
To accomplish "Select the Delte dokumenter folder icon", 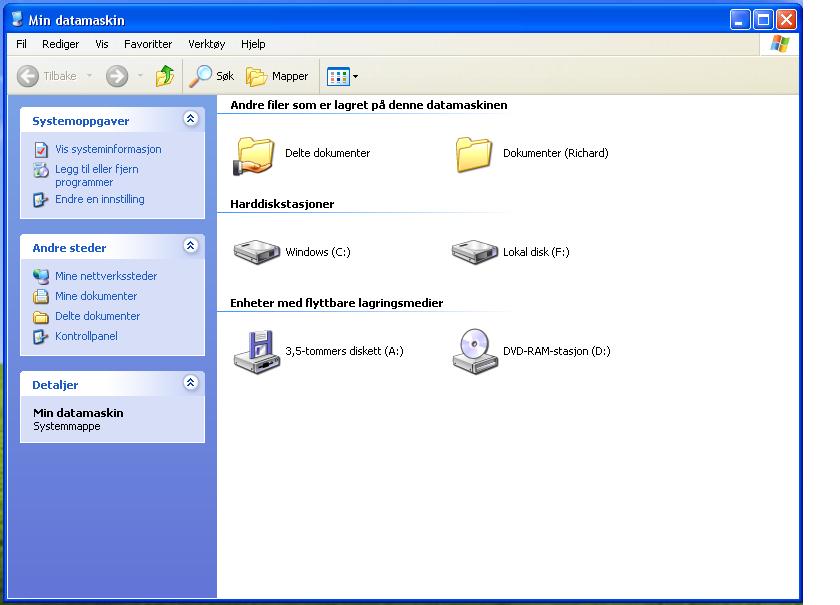I will click(x=255, y=154).
